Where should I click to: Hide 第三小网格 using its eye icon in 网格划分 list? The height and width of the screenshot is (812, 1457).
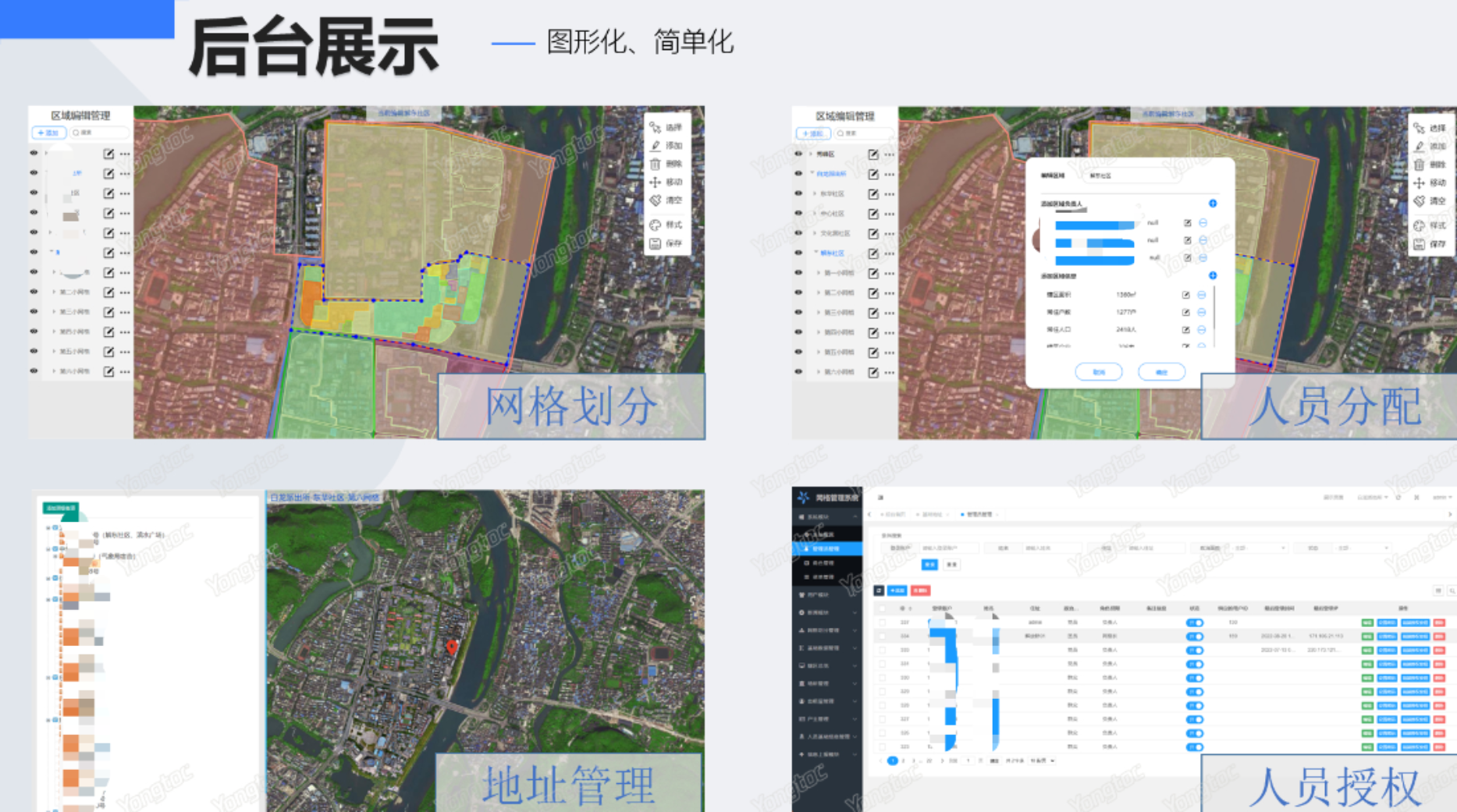[34, 311]
